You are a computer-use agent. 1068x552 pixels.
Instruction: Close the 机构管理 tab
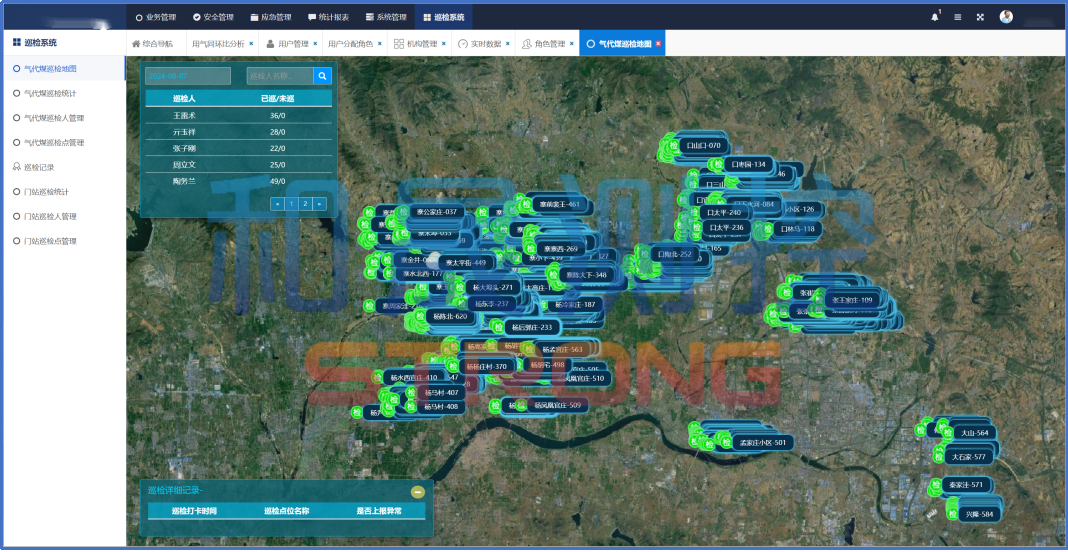click(443, 44)
